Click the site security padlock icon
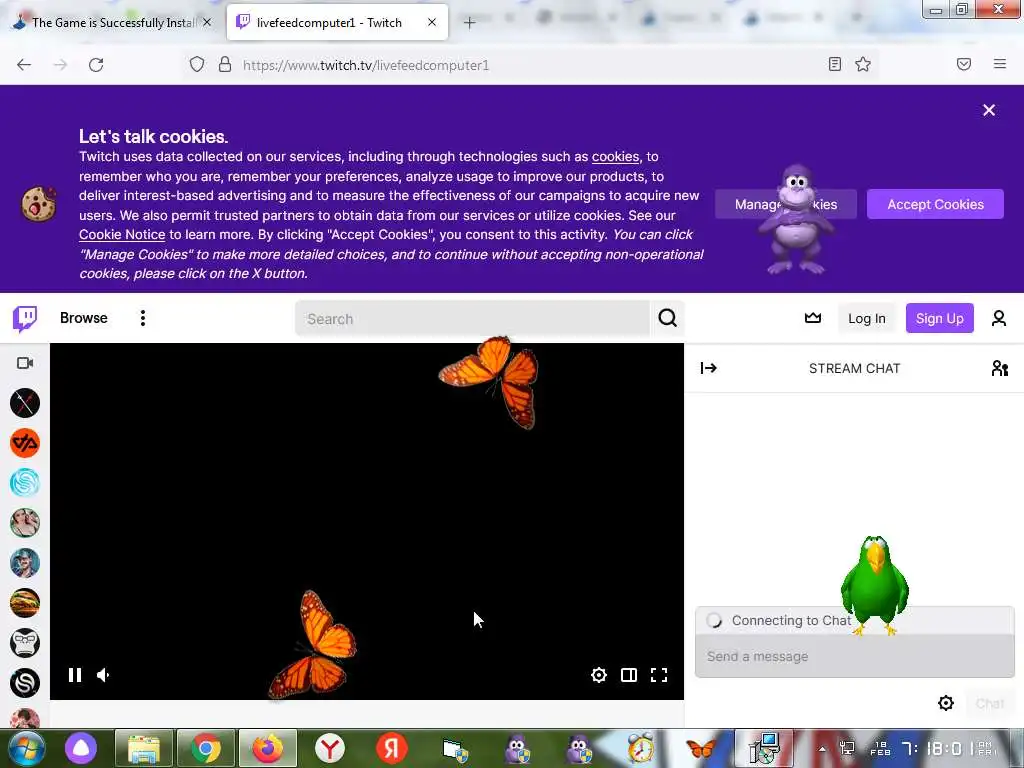Viewport: 1024px width, 768px height. pyautogui.click(x=225, y=64)
